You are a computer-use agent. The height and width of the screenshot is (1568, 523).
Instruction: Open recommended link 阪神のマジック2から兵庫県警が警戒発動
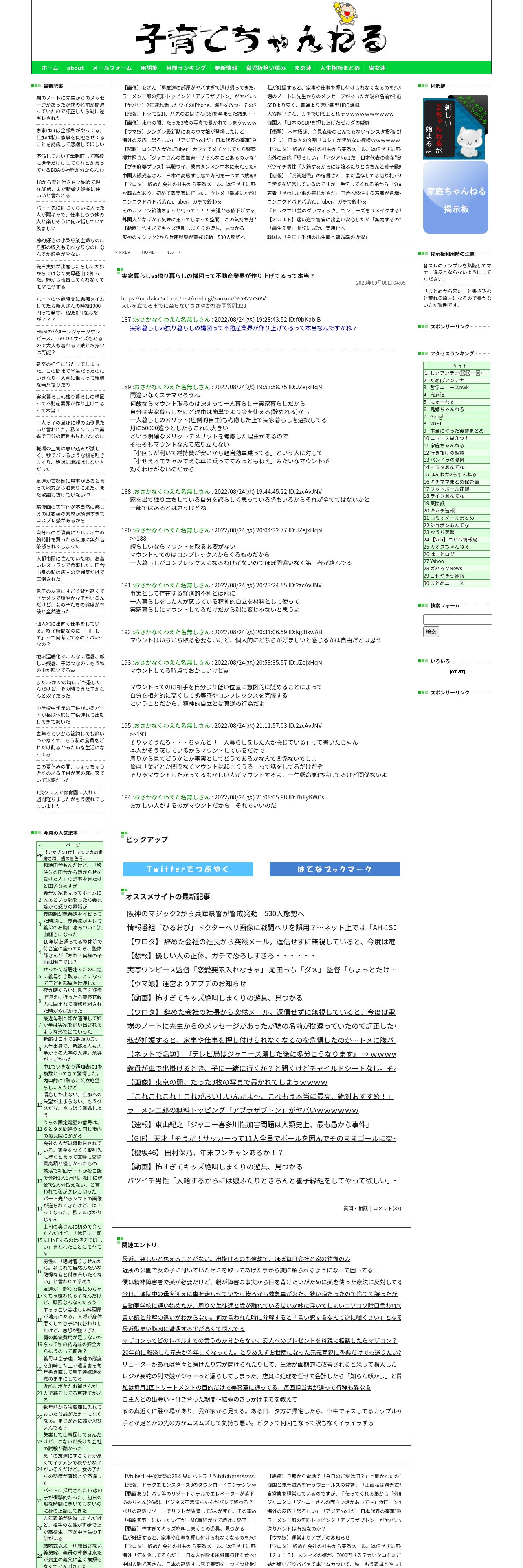(215, 914)
